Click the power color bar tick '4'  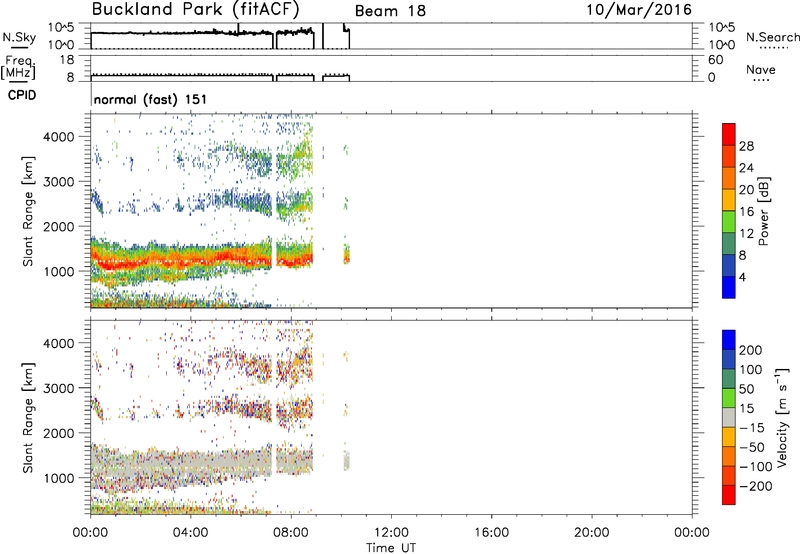[742, 277]
